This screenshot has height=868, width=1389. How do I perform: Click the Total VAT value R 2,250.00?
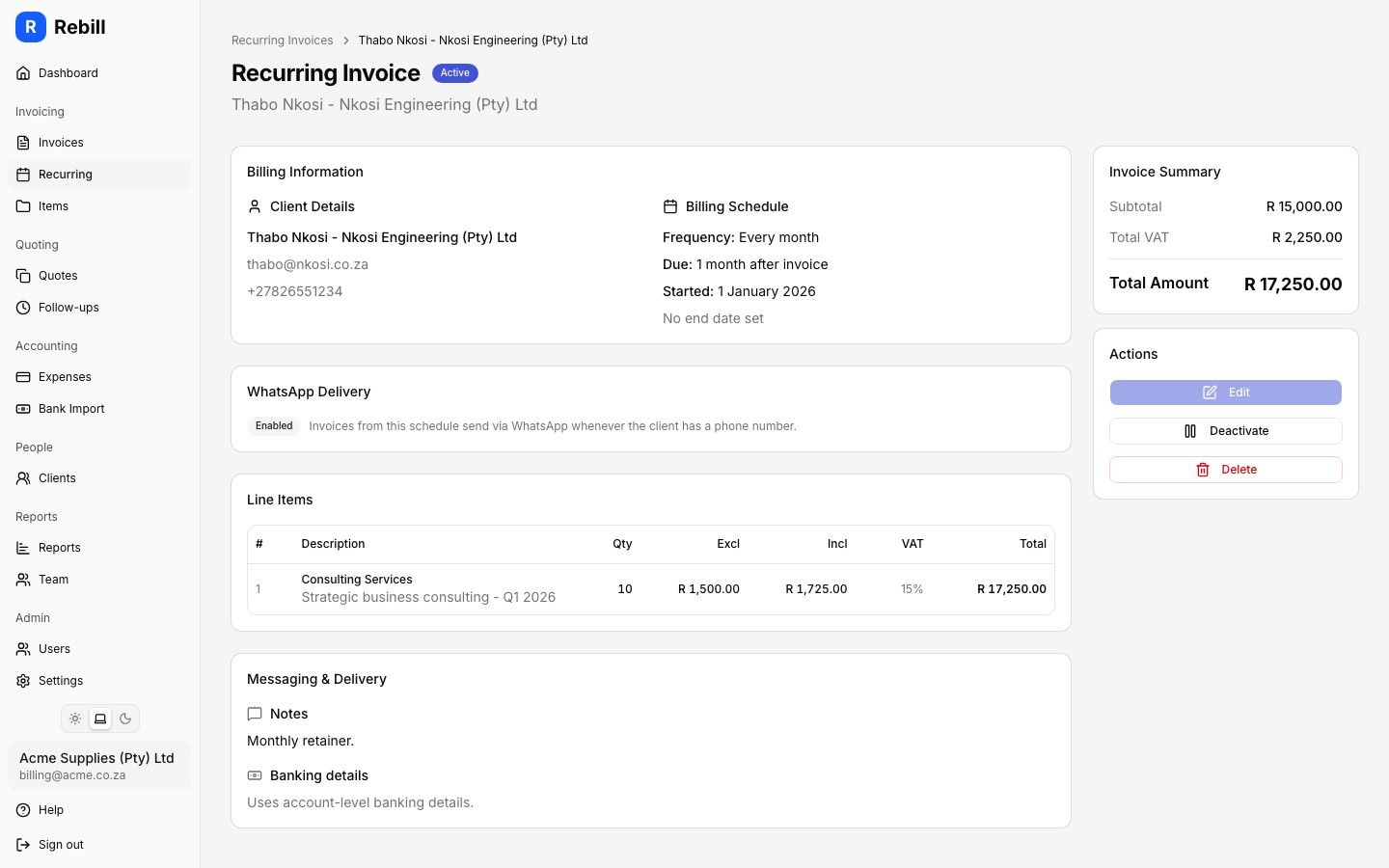coord(1307,237)
